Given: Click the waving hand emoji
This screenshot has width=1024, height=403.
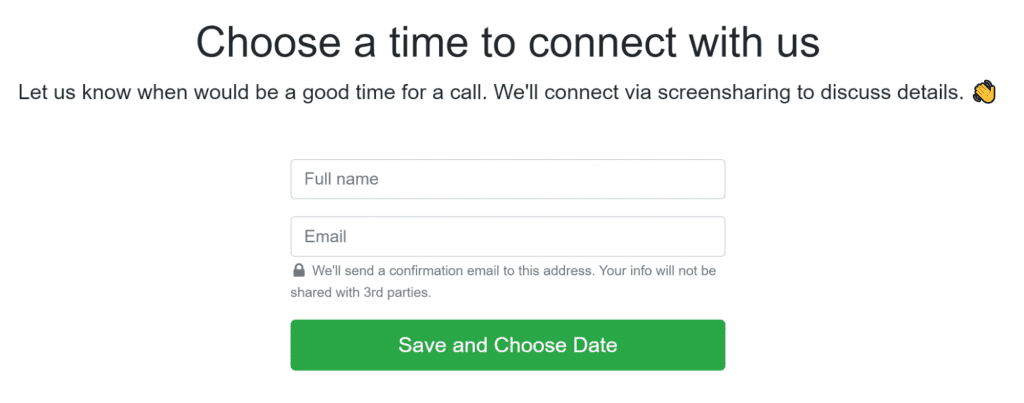Looking at the screenshot, I should click(x=984, y=92).
